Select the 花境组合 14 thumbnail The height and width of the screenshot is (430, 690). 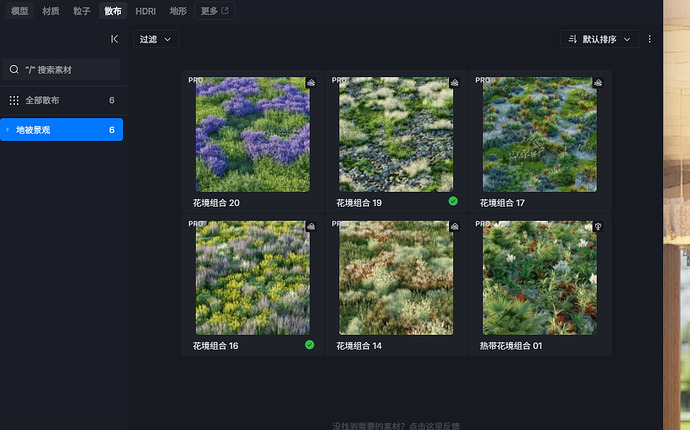(x=396, y=278)
